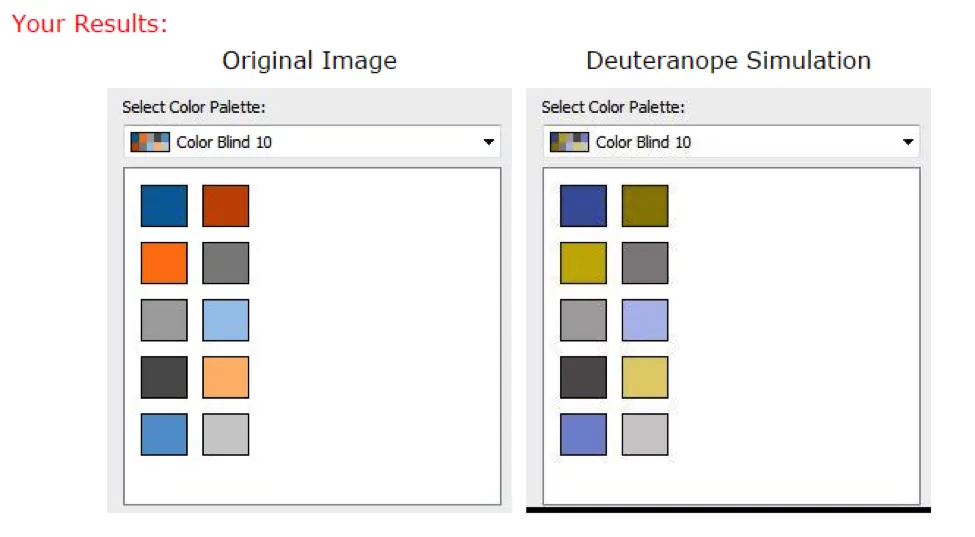Pick the olive swatch in Deuteranope Simulation

click(x=644, y=206)
